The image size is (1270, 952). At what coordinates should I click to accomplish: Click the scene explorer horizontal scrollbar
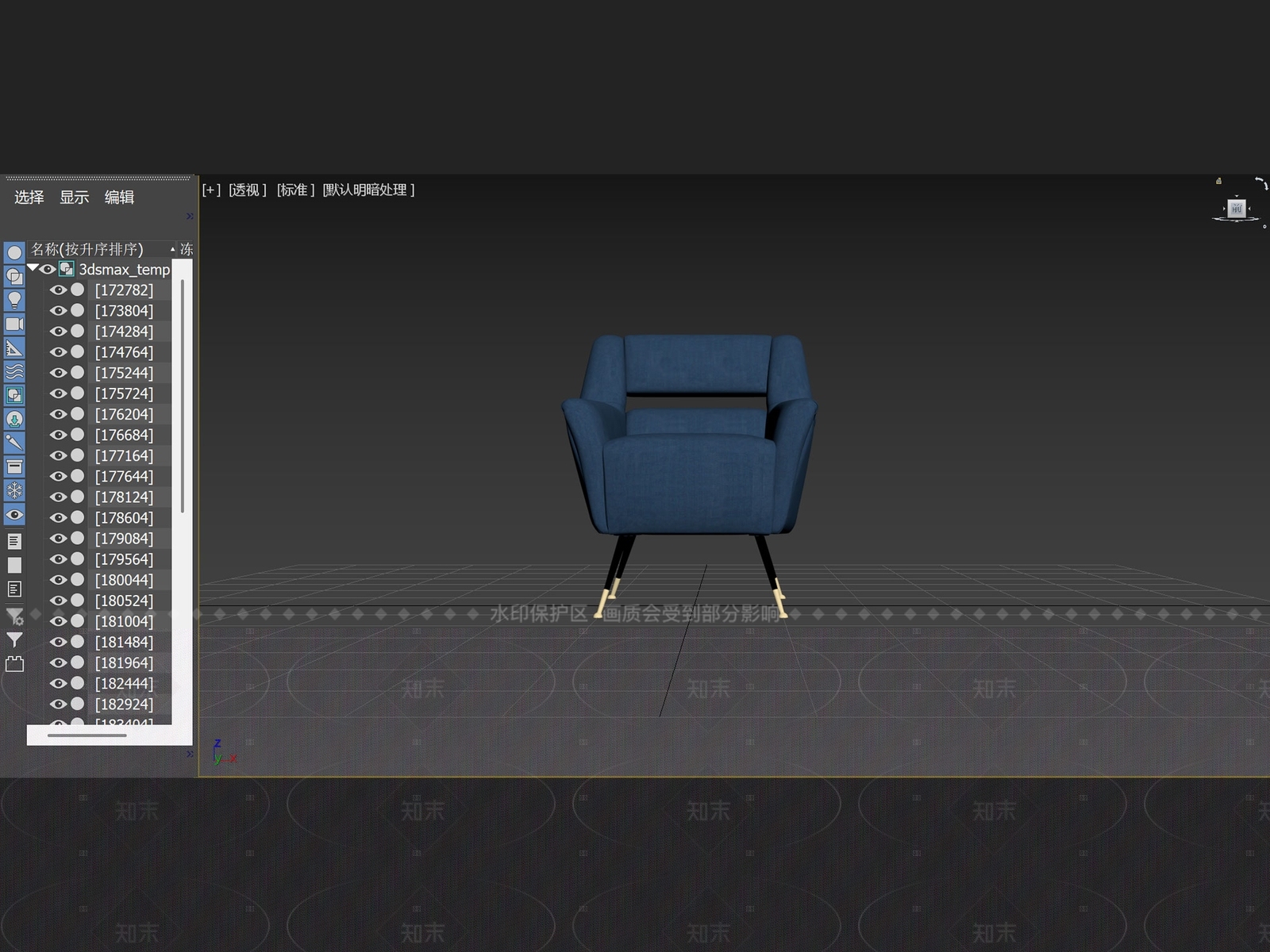[87, 735]
